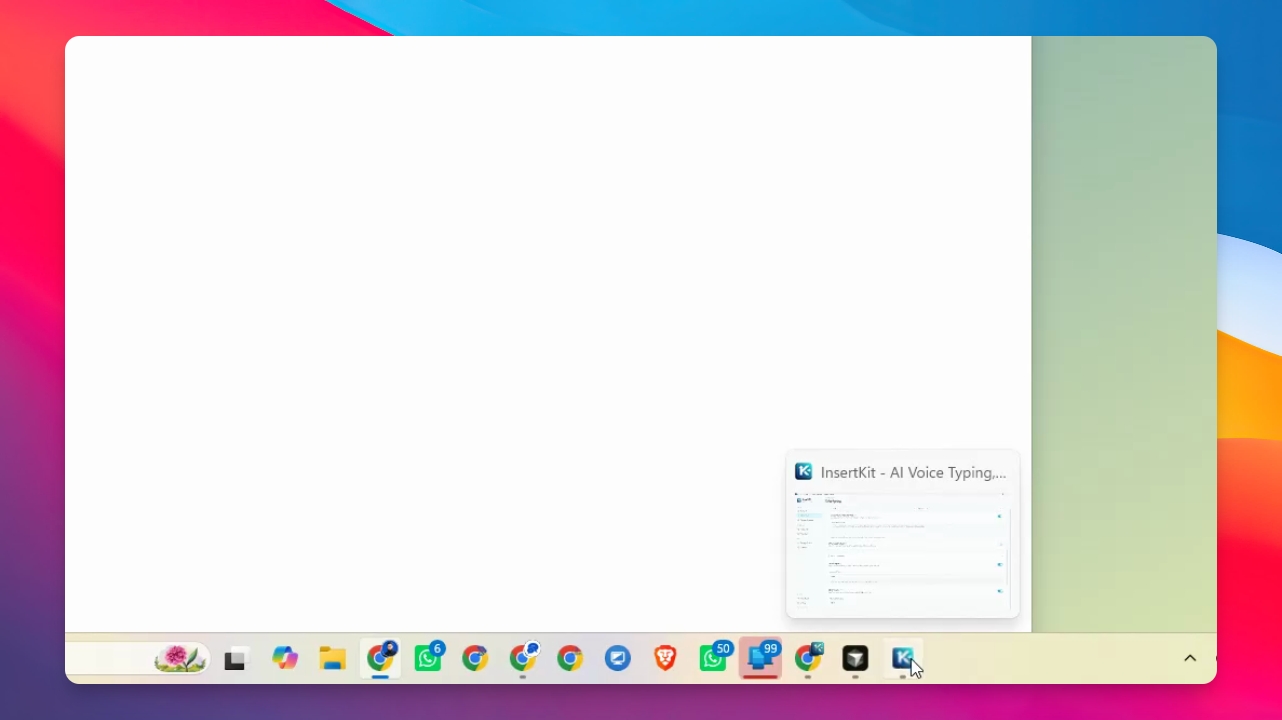This screenshot has width=1282, height=720.
Task: Open Chrome with the InsertKit badge overlay
Action: [808, 657]
